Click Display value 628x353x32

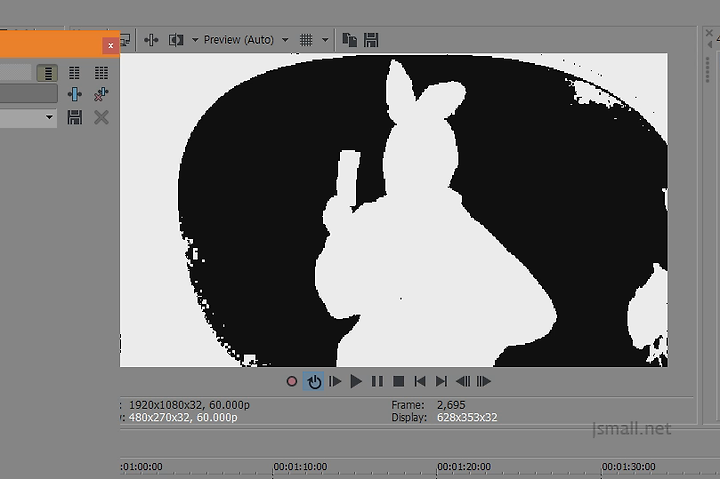[x=467, y=417]
